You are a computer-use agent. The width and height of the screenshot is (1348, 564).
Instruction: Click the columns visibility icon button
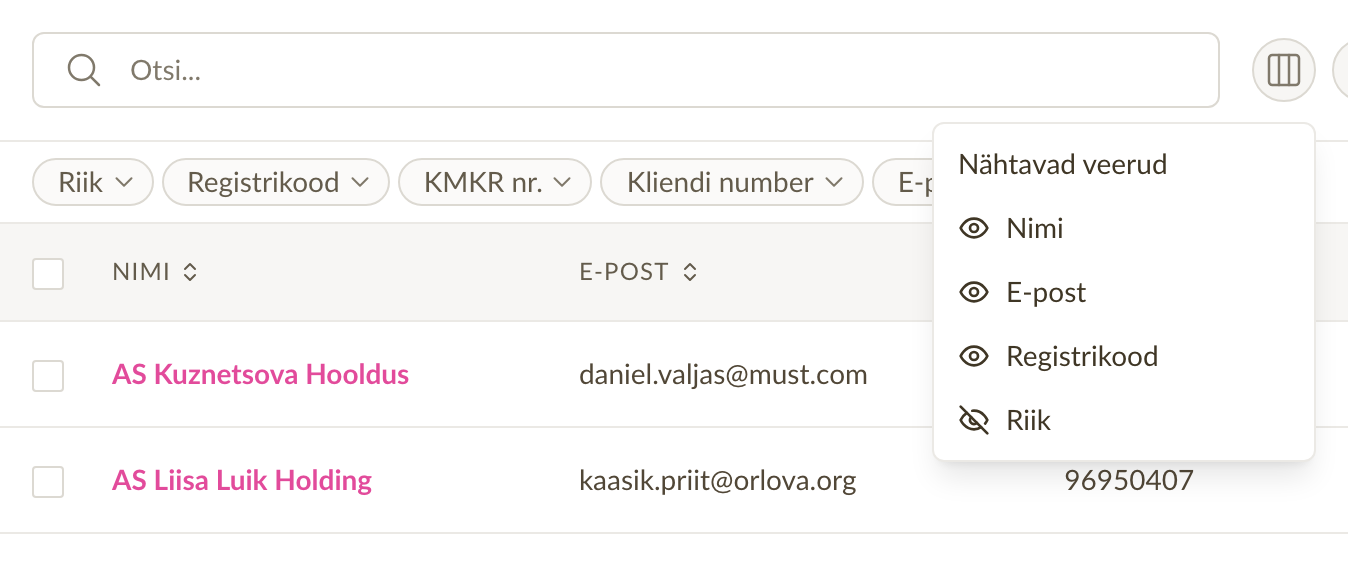1283,70
